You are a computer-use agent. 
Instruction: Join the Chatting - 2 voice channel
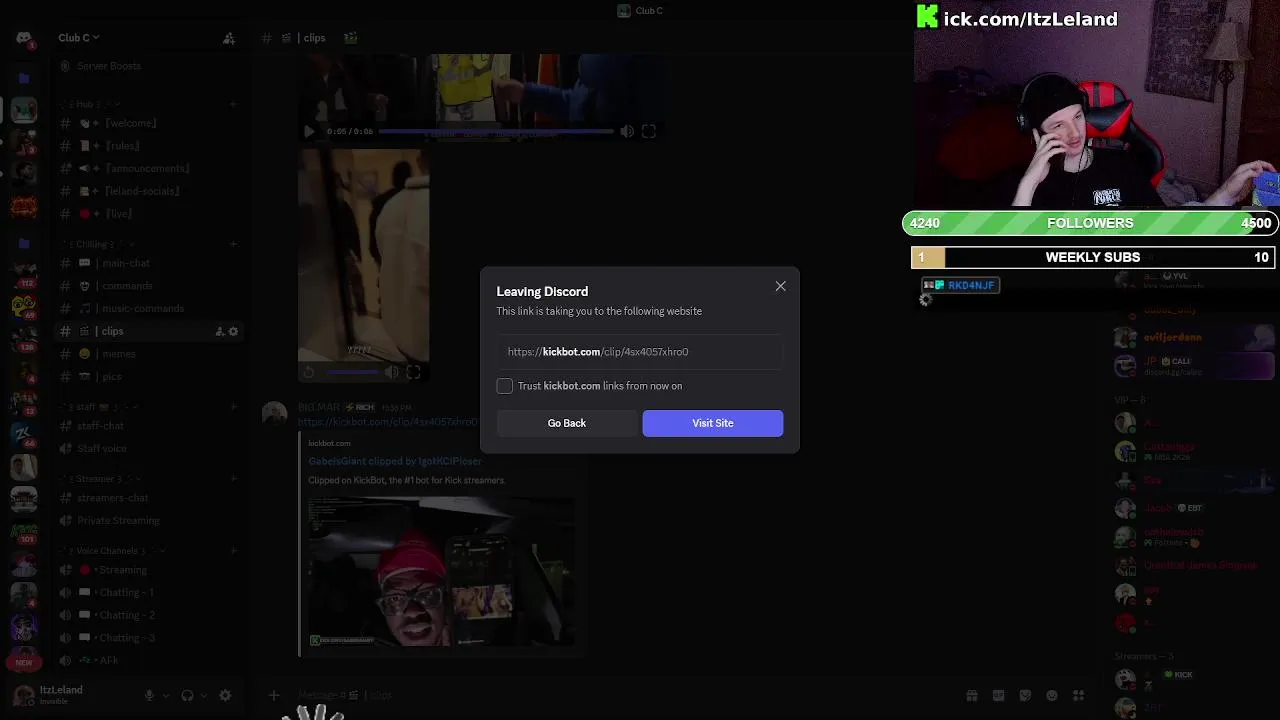click(126, 615)
